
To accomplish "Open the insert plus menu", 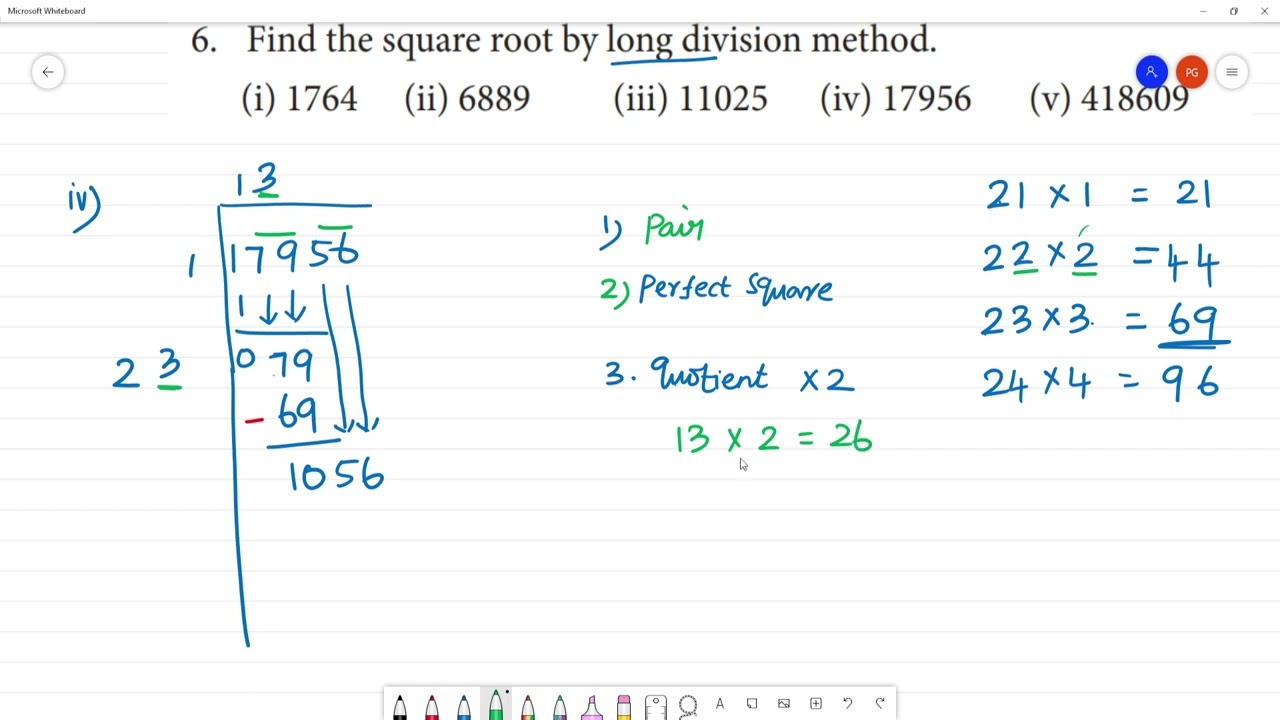I will (x=816, y=704).
